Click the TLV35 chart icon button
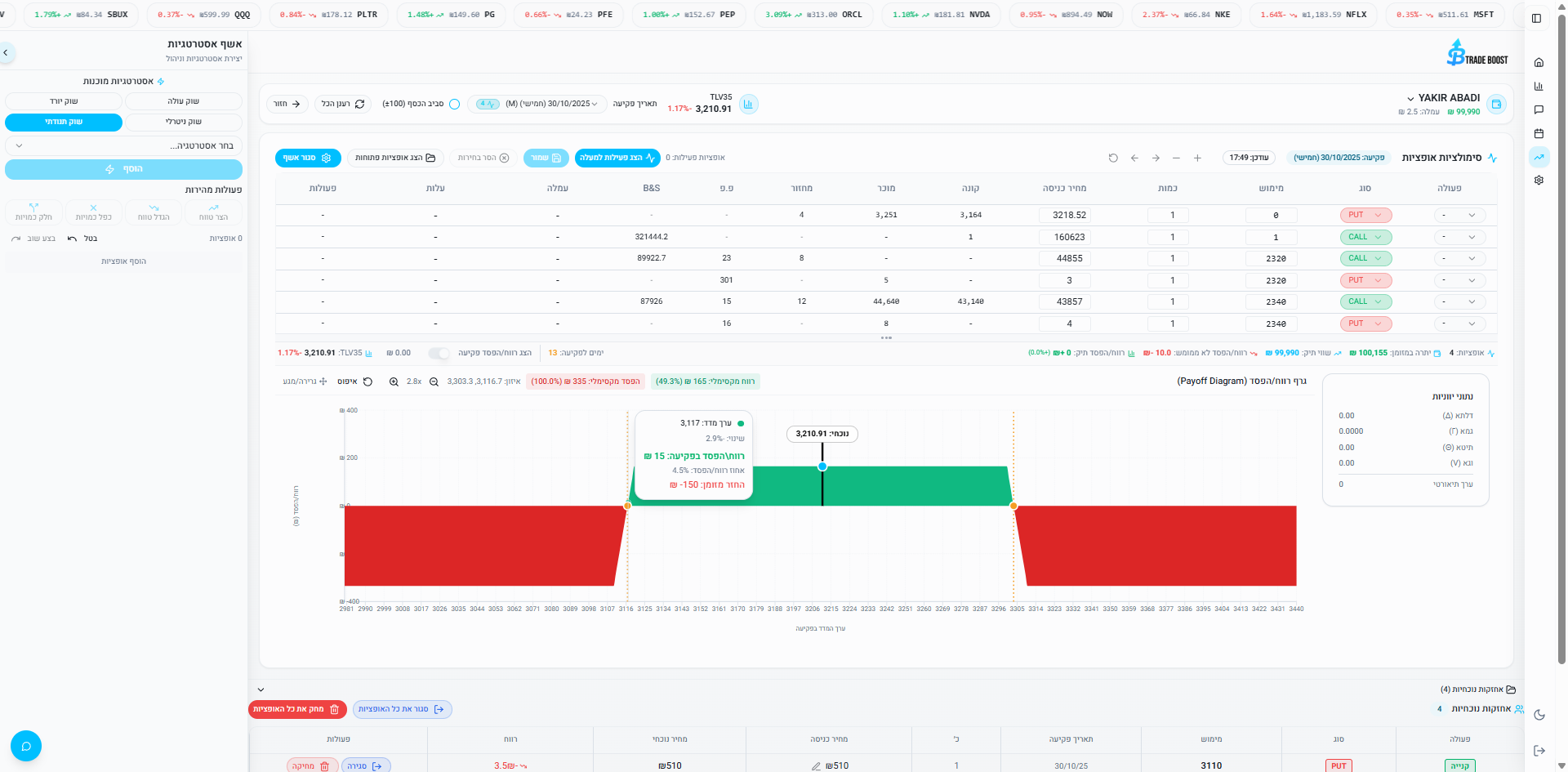 tap(749, 104)
